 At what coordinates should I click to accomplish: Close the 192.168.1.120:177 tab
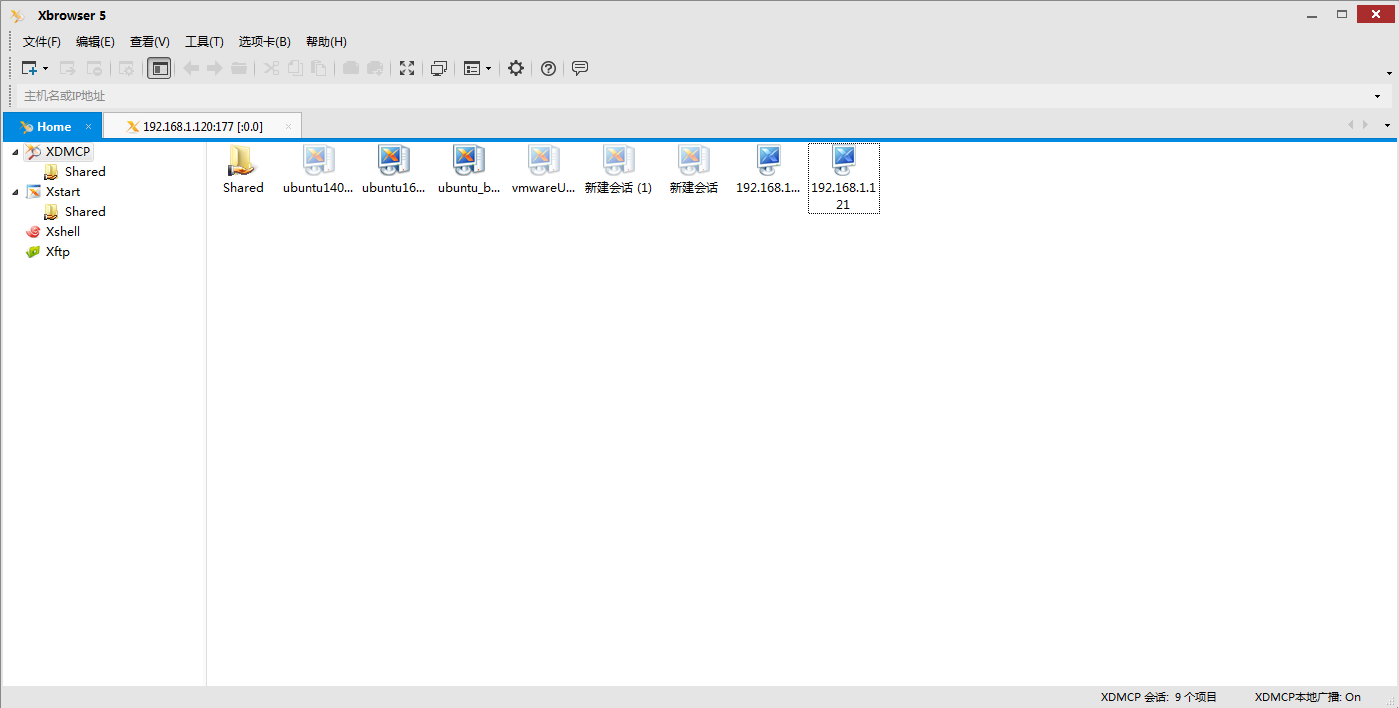pyautogui.click(x=288, y=127)
